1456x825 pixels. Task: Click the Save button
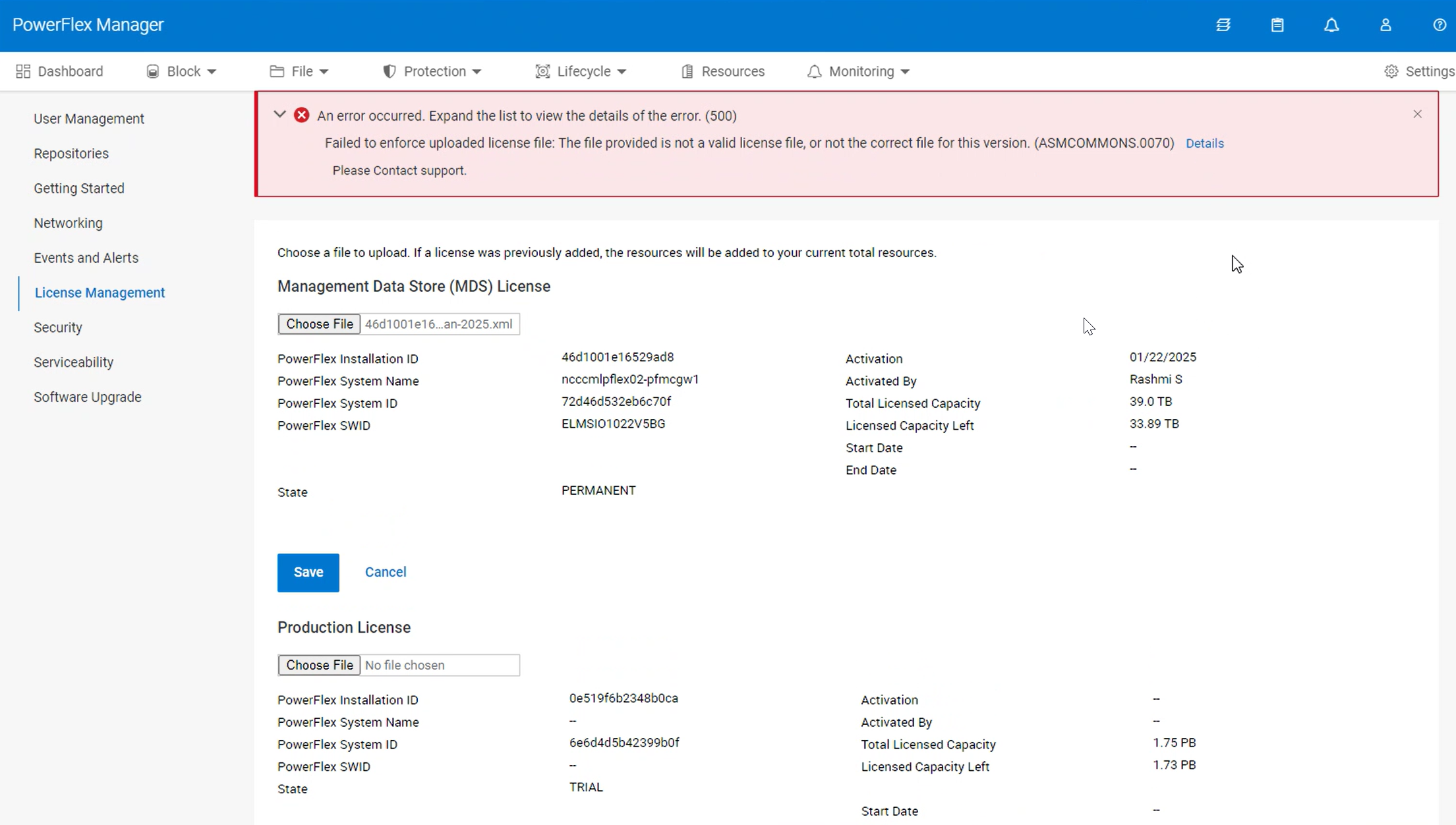point(308,573)
